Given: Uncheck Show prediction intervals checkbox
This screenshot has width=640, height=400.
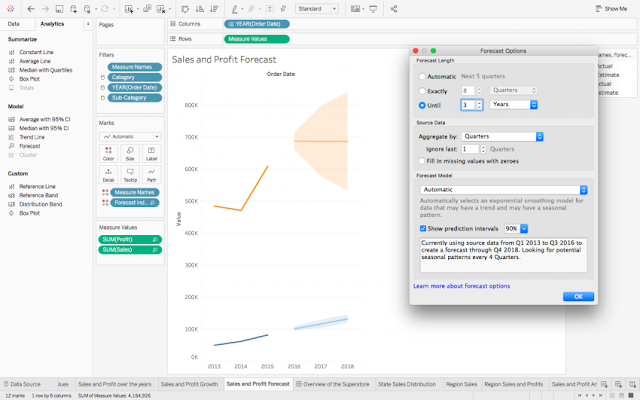Looking at the screenshot, I should click(423, 229).
